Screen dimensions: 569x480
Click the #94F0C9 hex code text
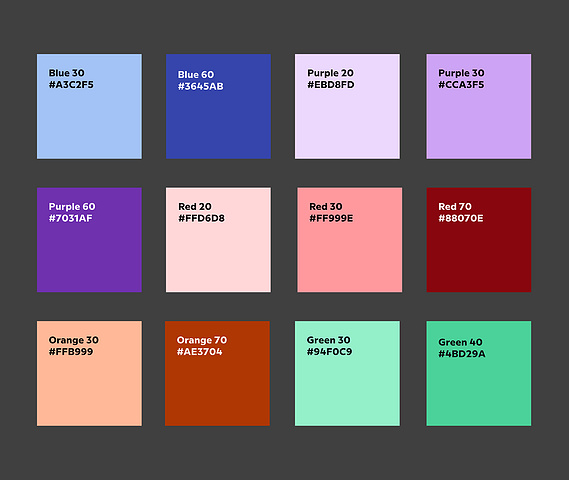pyautogui.click(x=329, y=352)
